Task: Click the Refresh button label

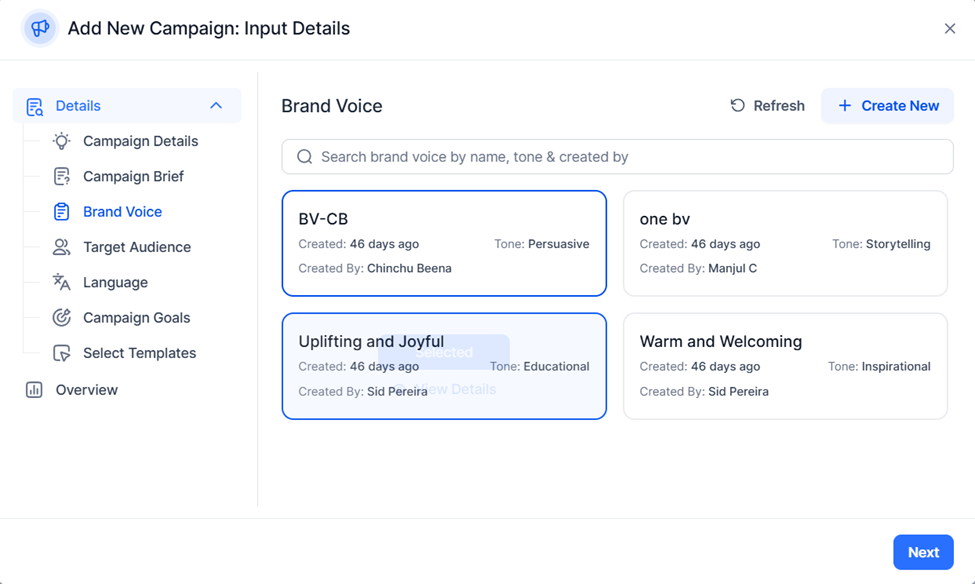Action: point(779,106)
